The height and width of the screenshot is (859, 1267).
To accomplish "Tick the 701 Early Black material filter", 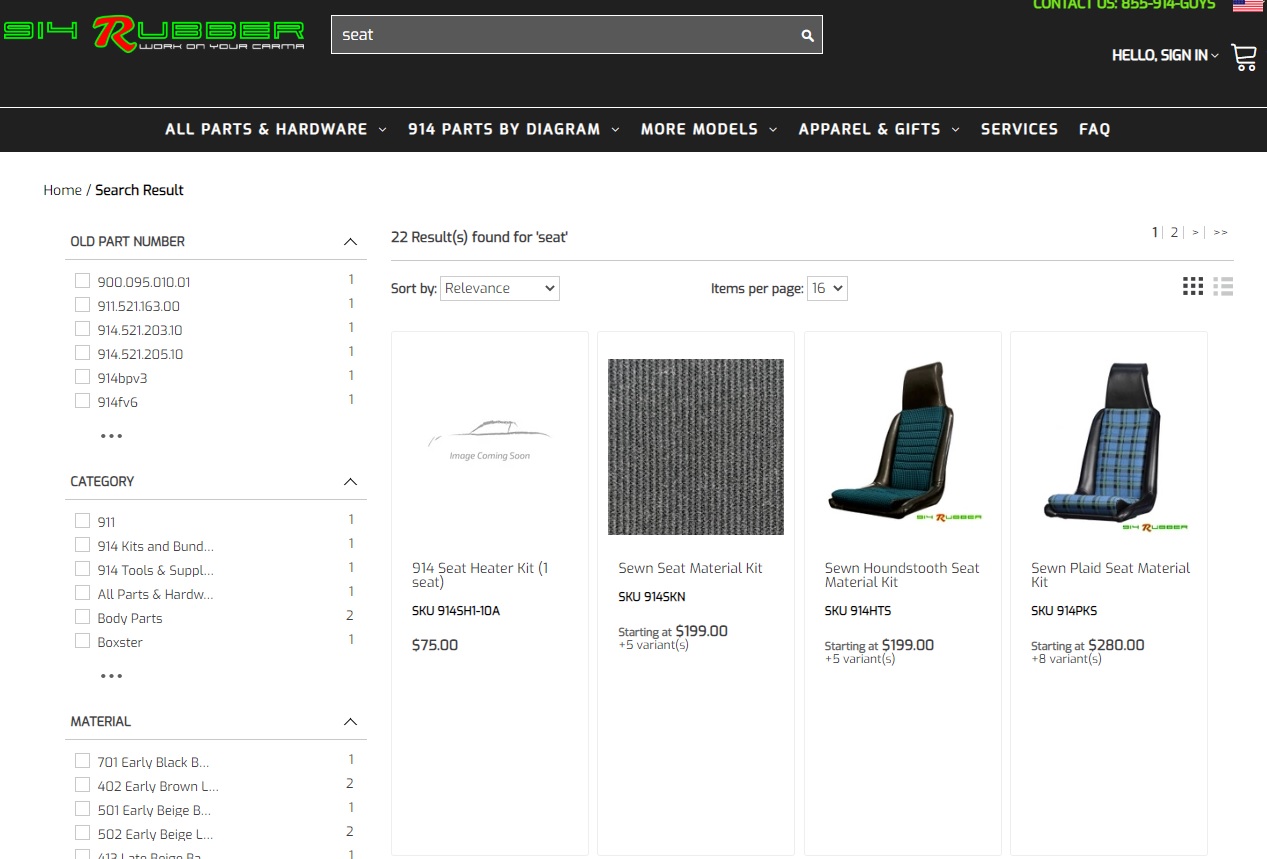I will click(83, 761).
